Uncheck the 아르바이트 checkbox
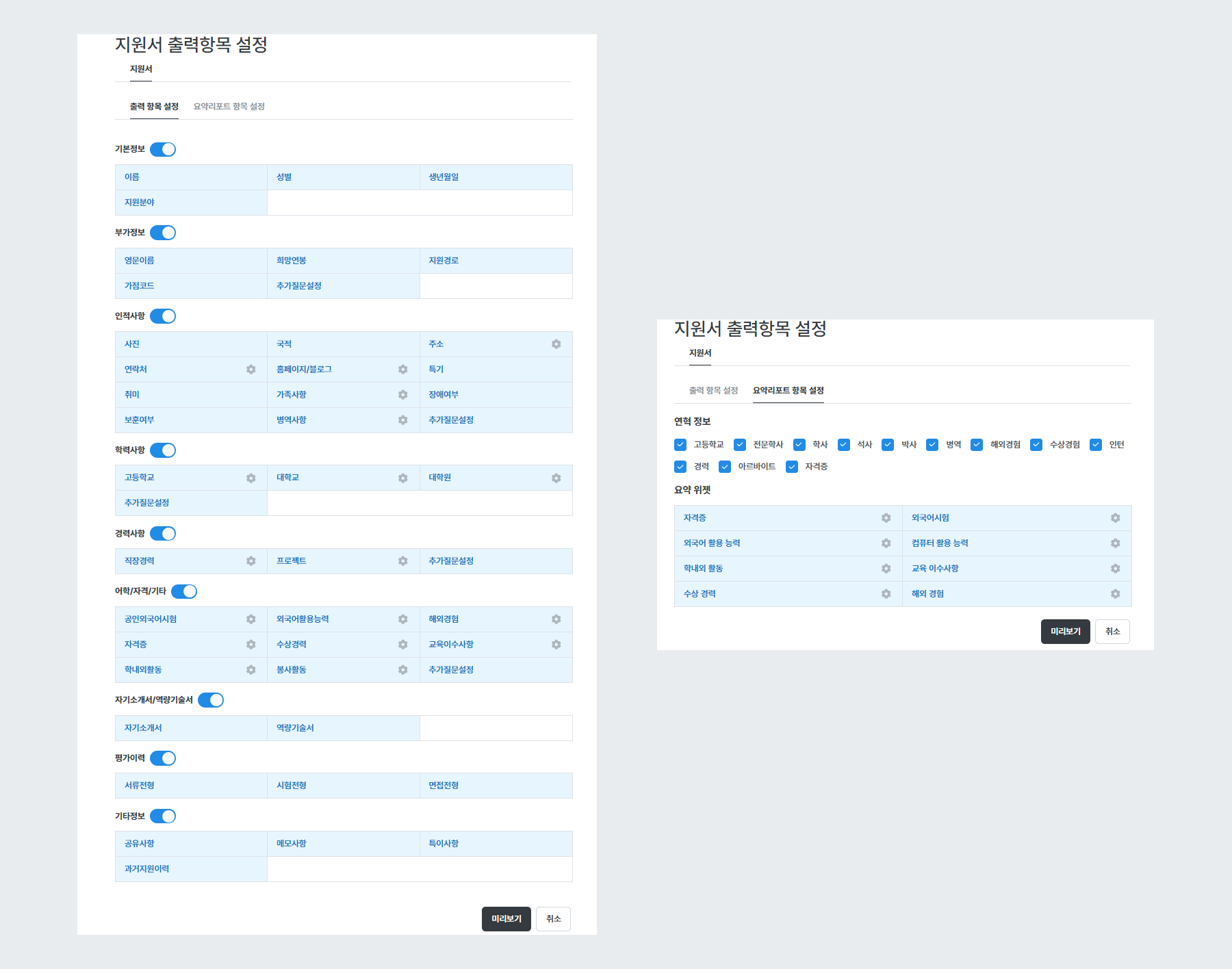This screenshot has height=969, width=1232. tap(725, 467)
